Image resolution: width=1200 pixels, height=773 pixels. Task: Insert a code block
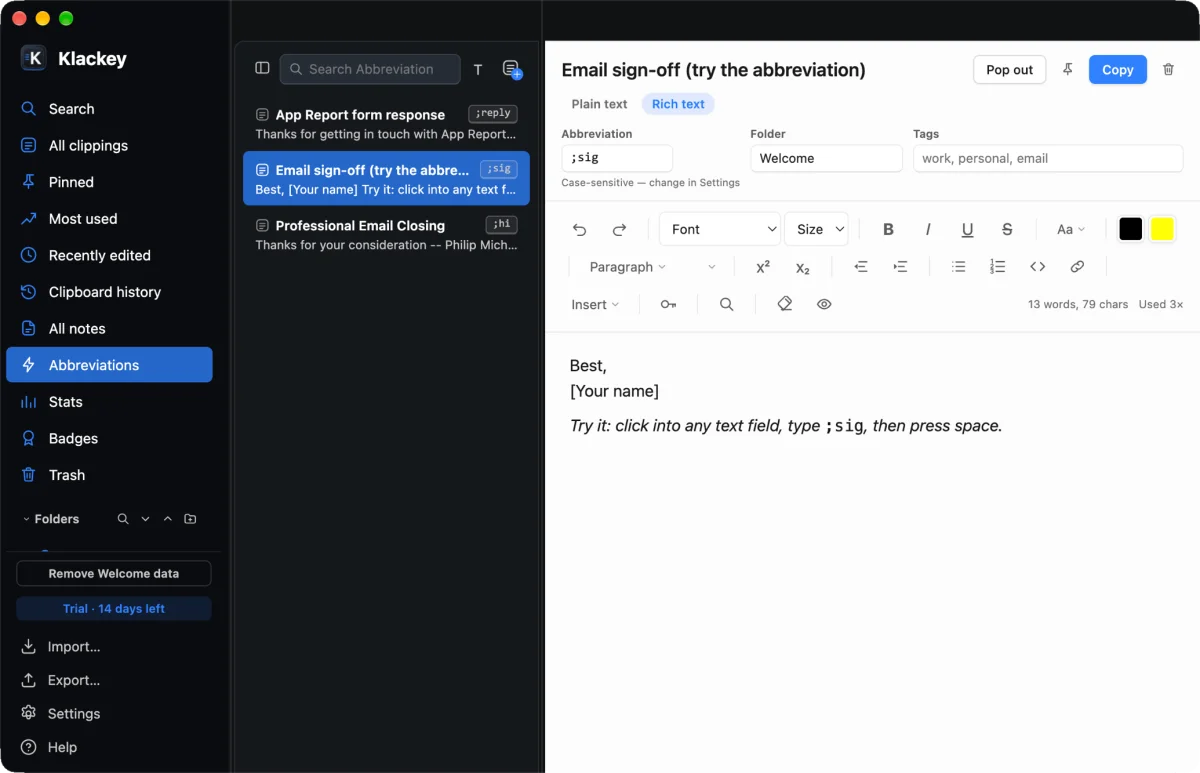pos(1037,267)
